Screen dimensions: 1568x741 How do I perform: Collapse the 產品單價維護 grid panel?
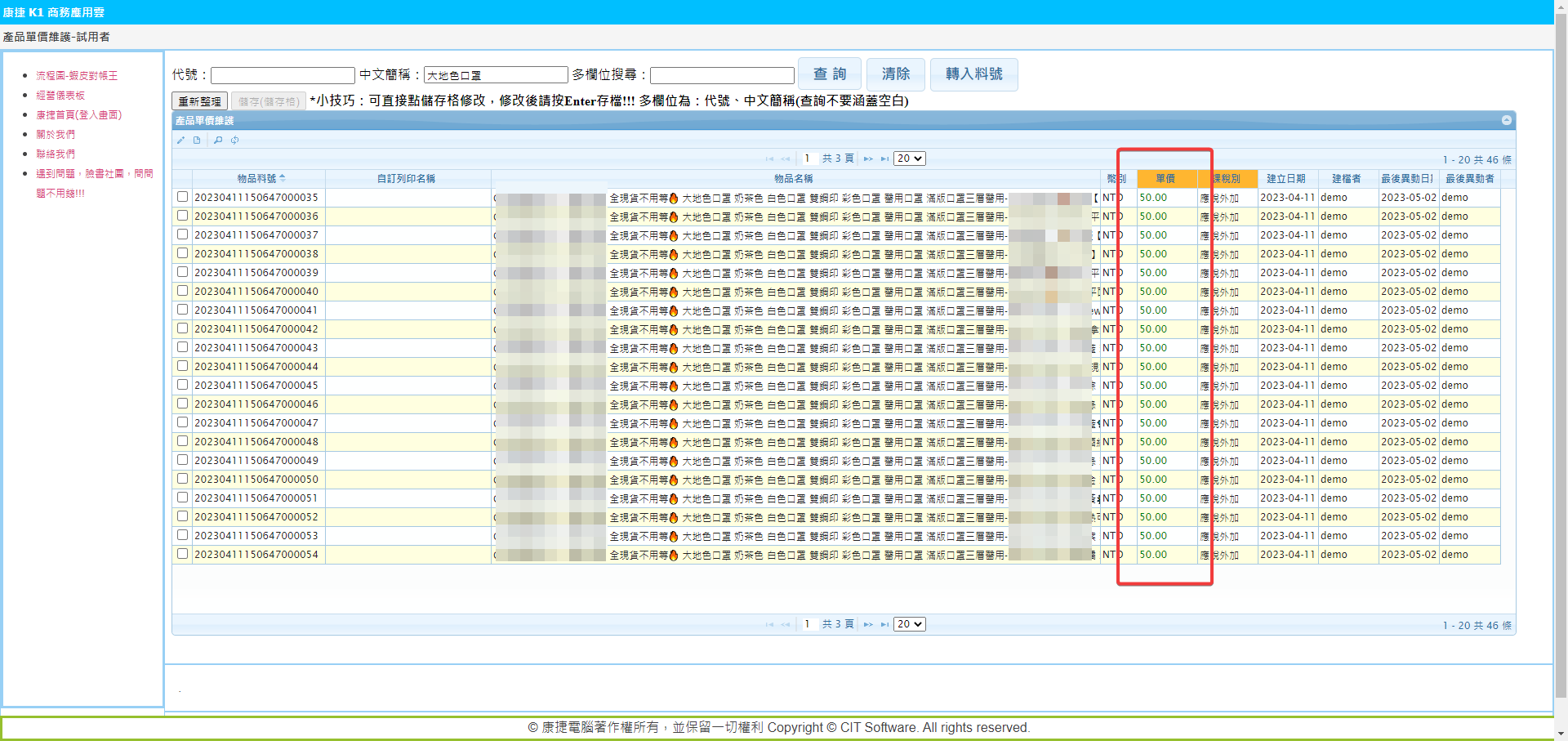tap(1506, 121)
